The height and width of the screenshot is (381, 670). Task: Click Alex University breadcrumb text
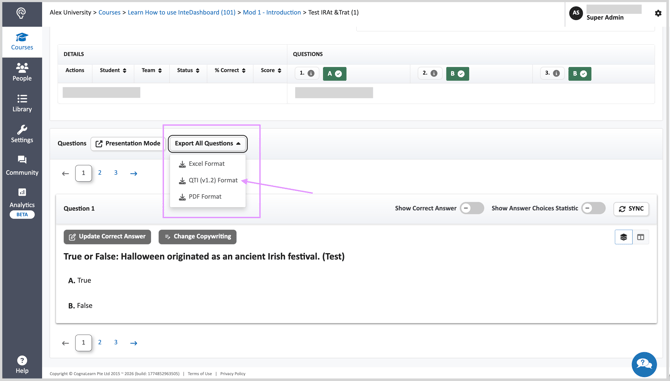[70, 12]
